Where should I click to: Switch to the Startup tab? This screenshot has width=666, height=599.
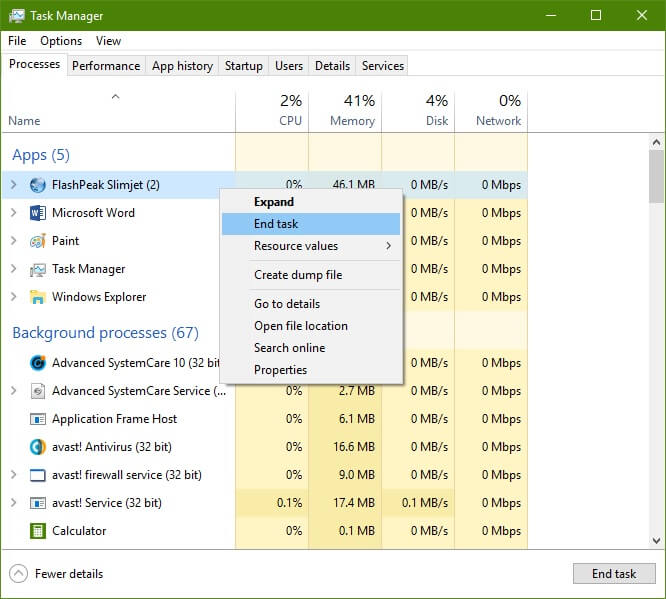coord(243,66)
